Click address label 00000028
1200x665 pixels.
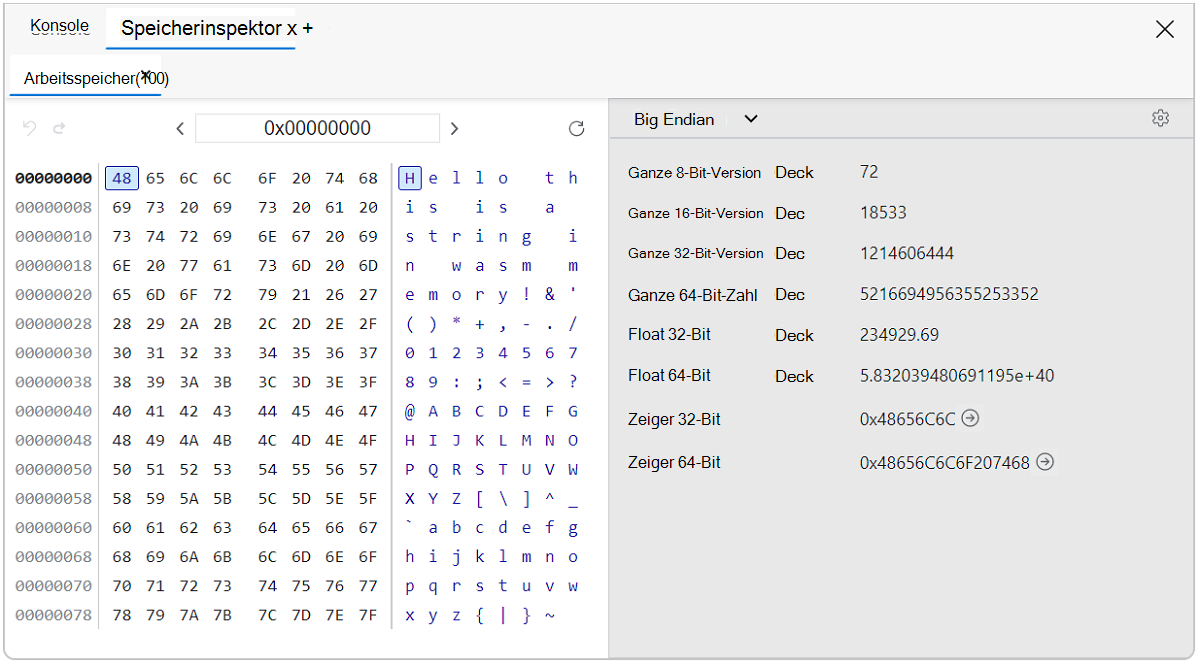(54, 323)
